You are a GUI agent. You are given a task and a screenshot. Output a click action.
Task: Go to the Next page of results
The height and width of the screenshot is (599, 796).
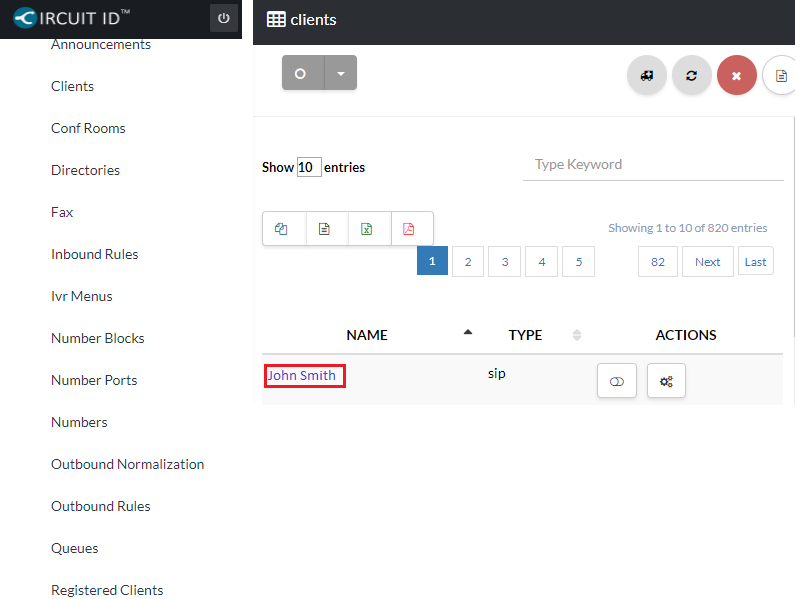(x=707, y=262)
